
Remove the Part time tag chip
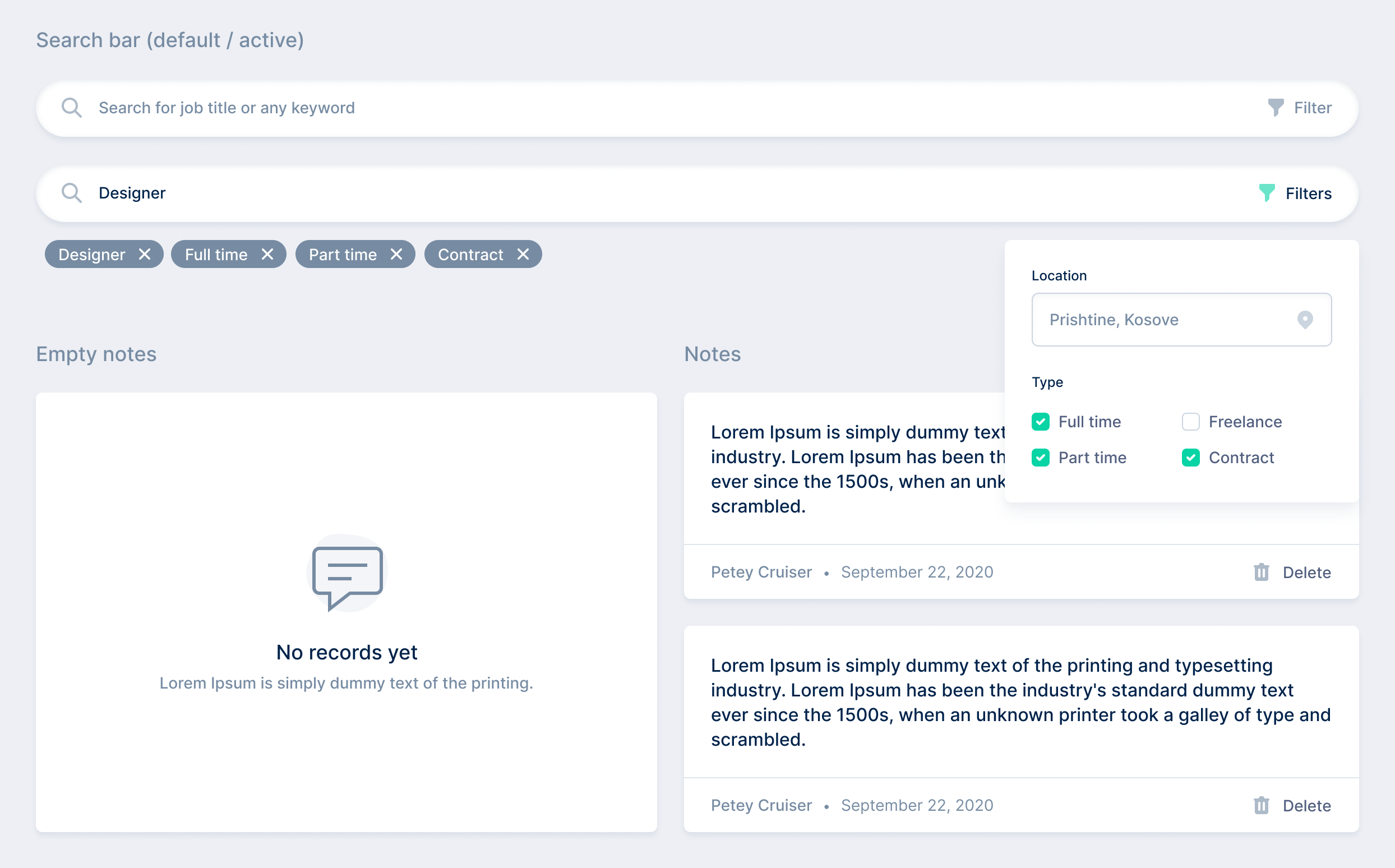[396, 255]
